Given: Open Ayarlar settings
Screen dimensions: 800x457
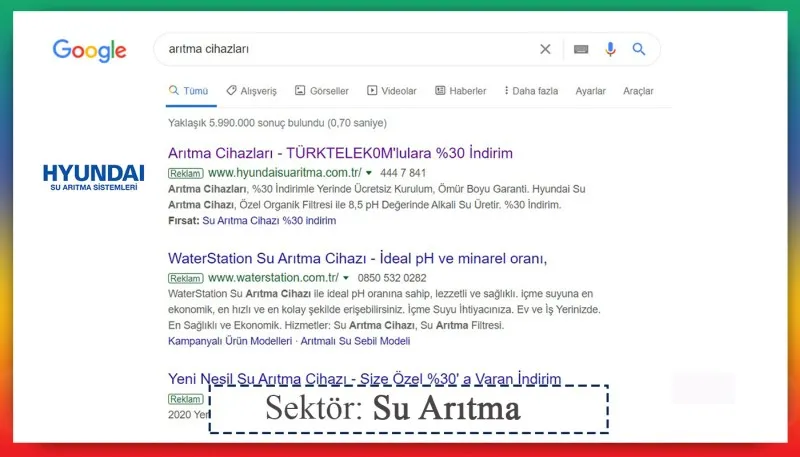Looking at the screenshot, I should tap(590, 91).
